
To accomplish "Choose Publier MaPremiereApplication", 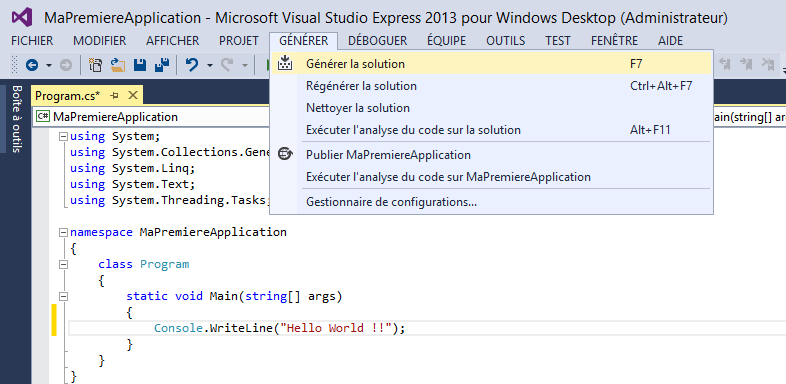I will pos(491,155).
